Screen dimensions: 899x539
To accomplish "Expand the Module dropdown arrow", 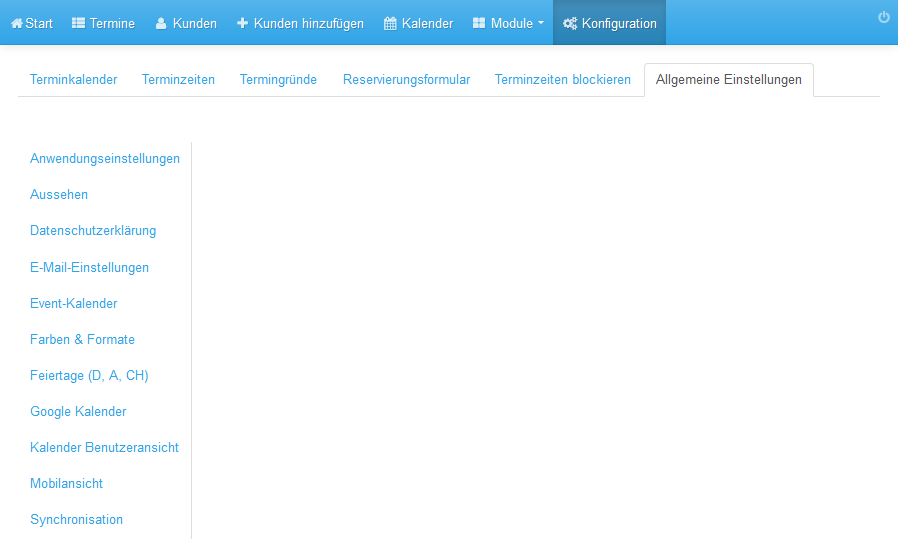I will point(541,24).
